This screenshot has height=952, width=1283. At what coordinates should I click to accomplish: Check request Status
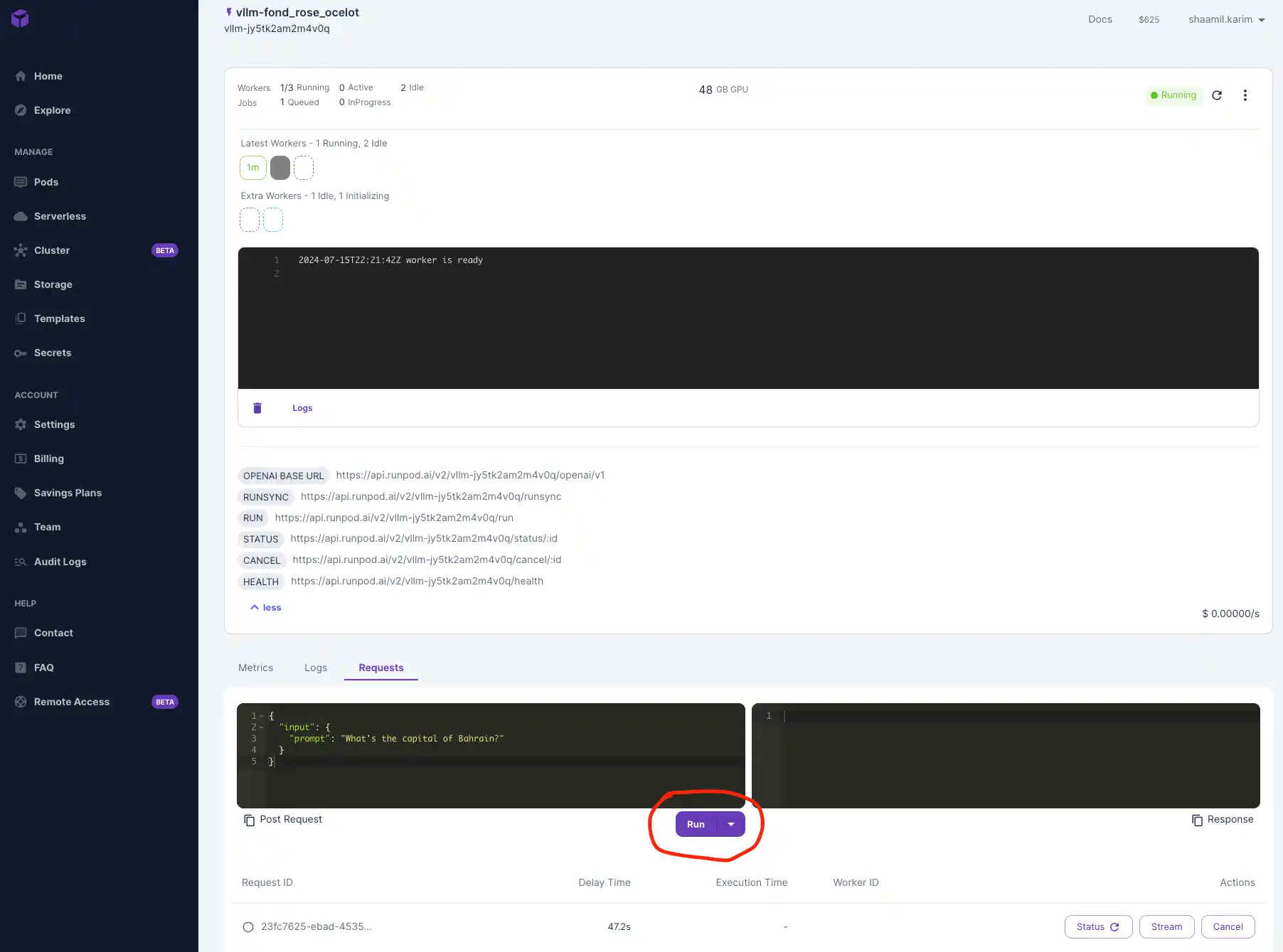1098,926
